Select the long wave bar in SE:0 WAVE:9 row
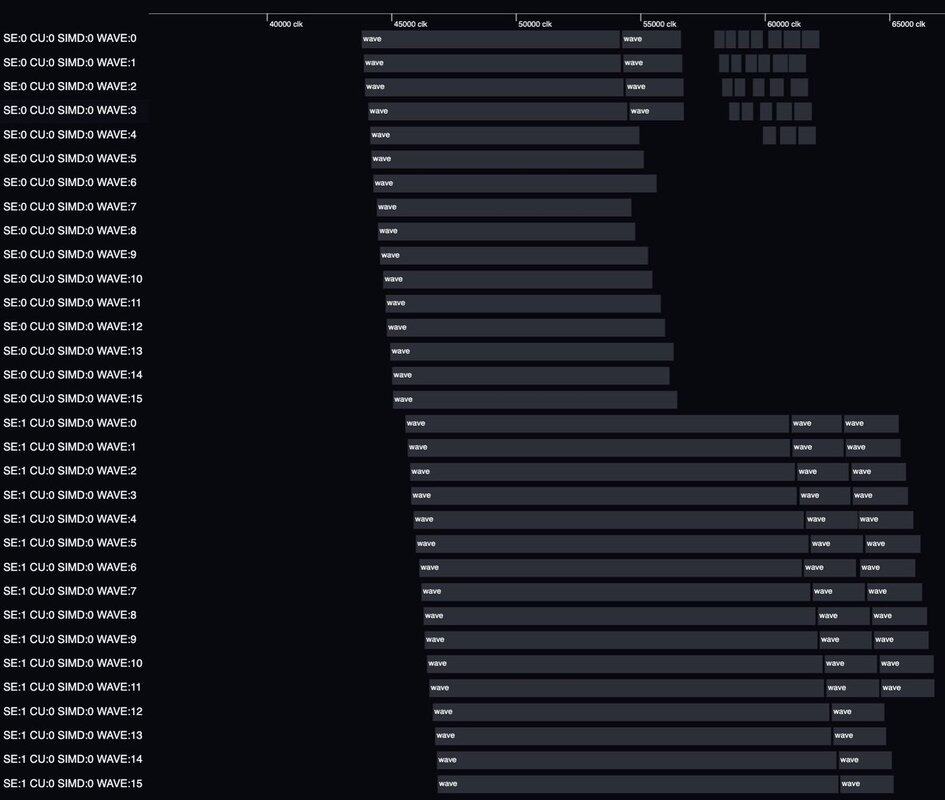This screenshot has width=945, height=800. coord(513,255)
